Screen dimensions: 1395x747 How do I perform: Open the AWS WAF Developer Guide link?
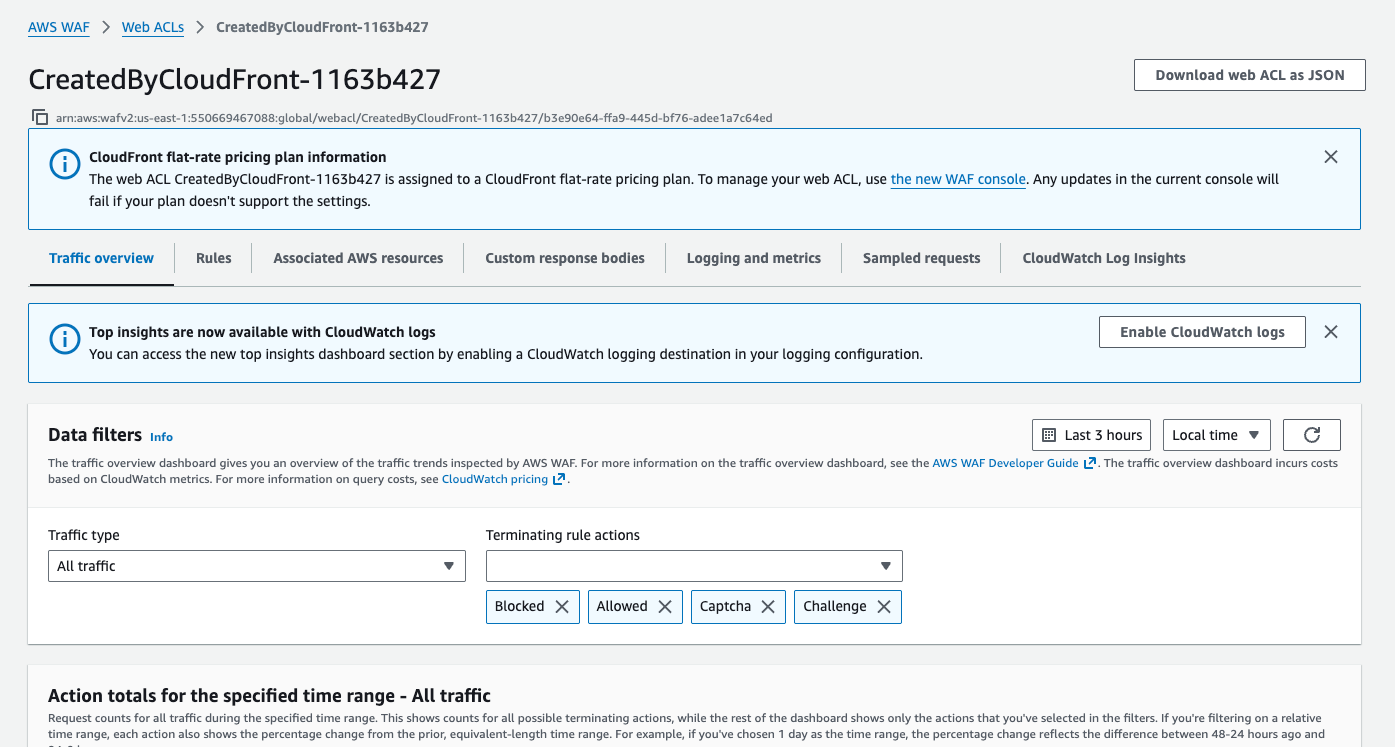(1015, 463)
